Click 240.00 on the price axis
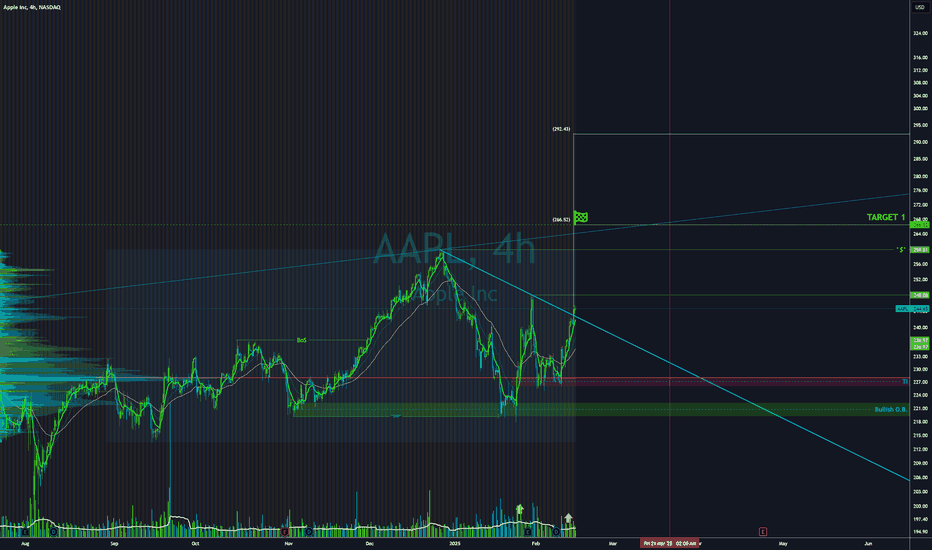 pos(921,327)
